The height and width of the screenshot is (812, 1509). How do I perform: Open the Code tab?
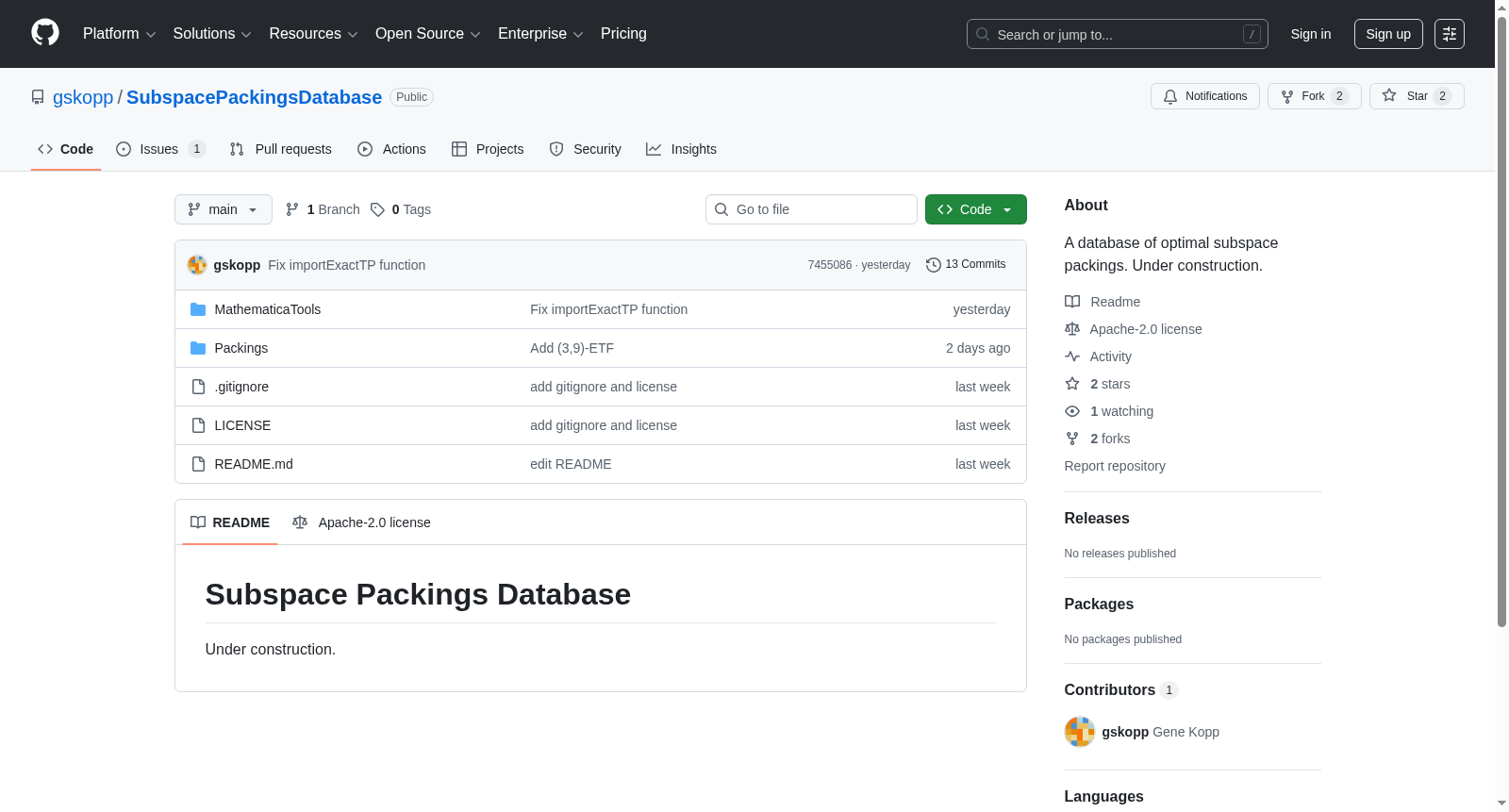click(x=66, y=149)
